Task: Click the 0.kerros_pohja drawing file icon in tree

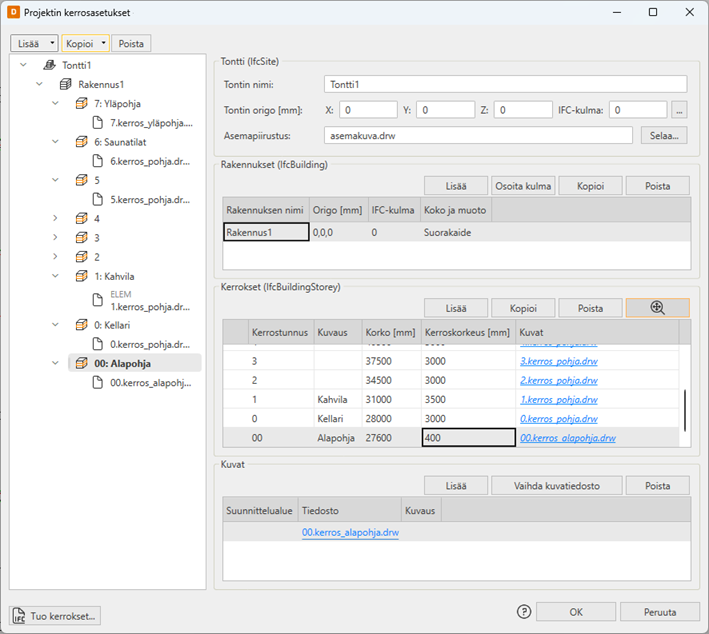Action: [x=99, y=344]
